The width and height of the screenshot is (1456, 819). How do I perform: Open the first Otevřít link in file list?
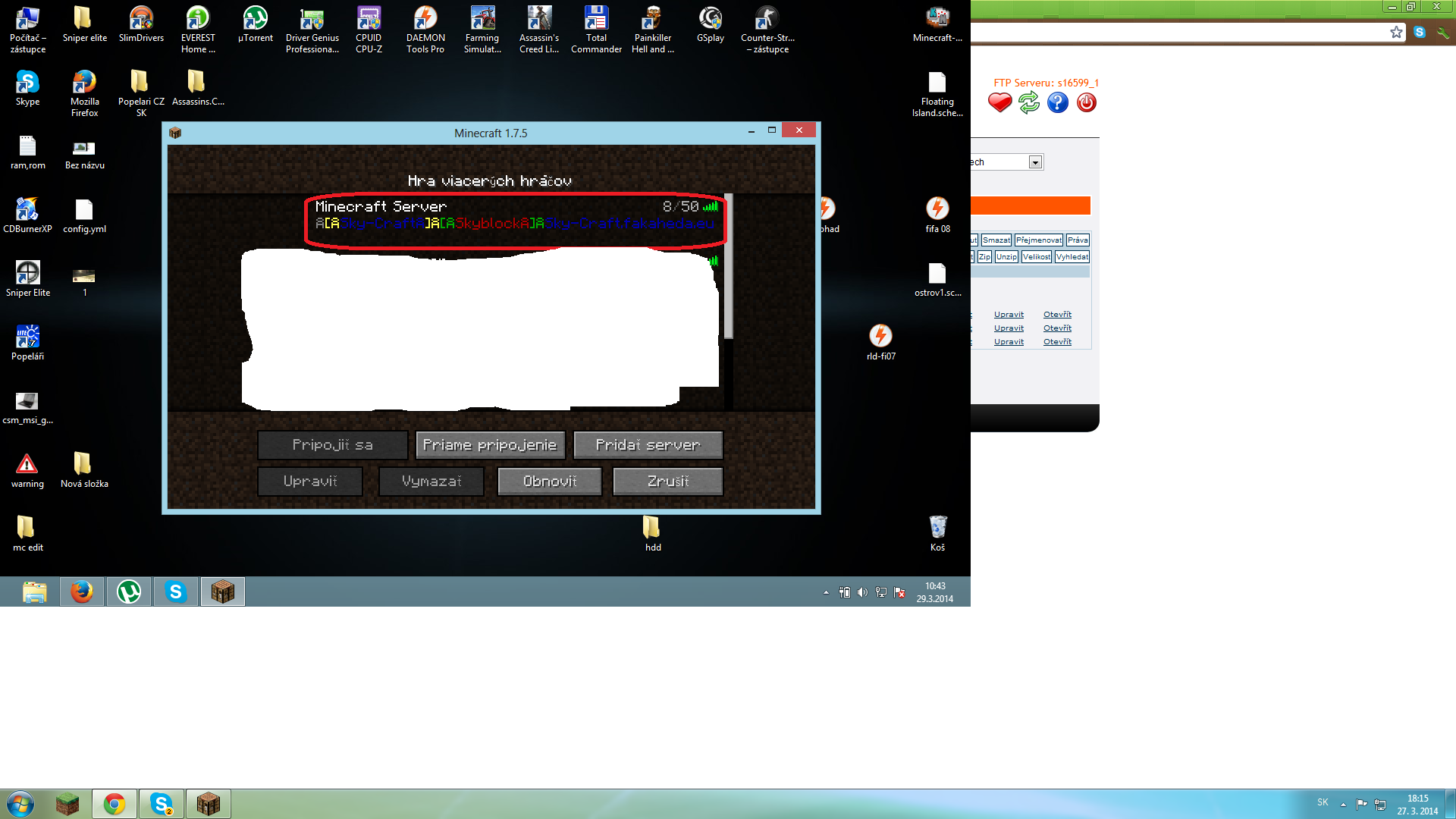tap(1057, 314)
